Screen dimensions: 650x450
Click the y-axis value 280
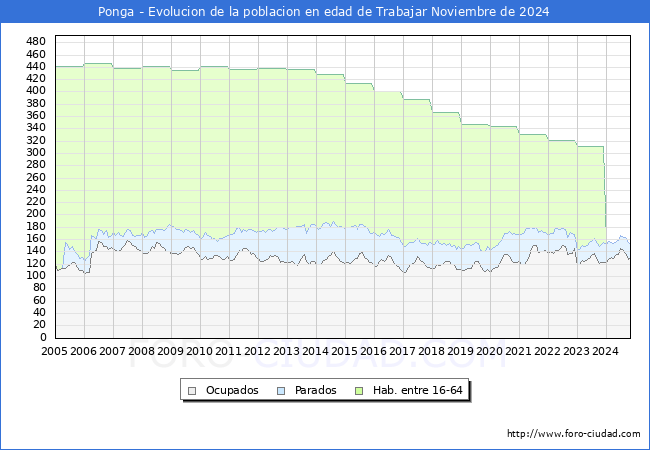point(36,164)
